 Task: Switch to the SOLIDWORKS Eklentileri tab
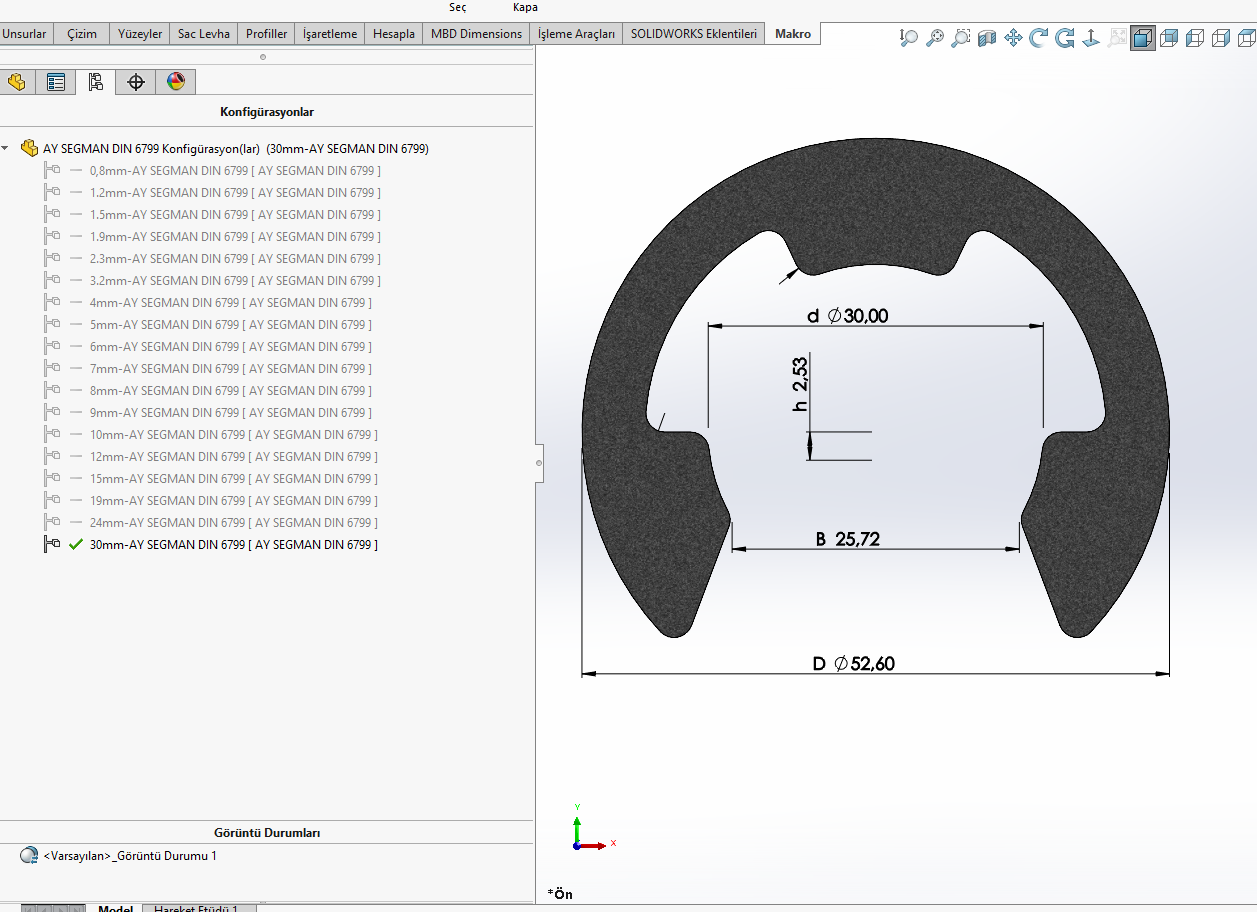click(693, 34)
